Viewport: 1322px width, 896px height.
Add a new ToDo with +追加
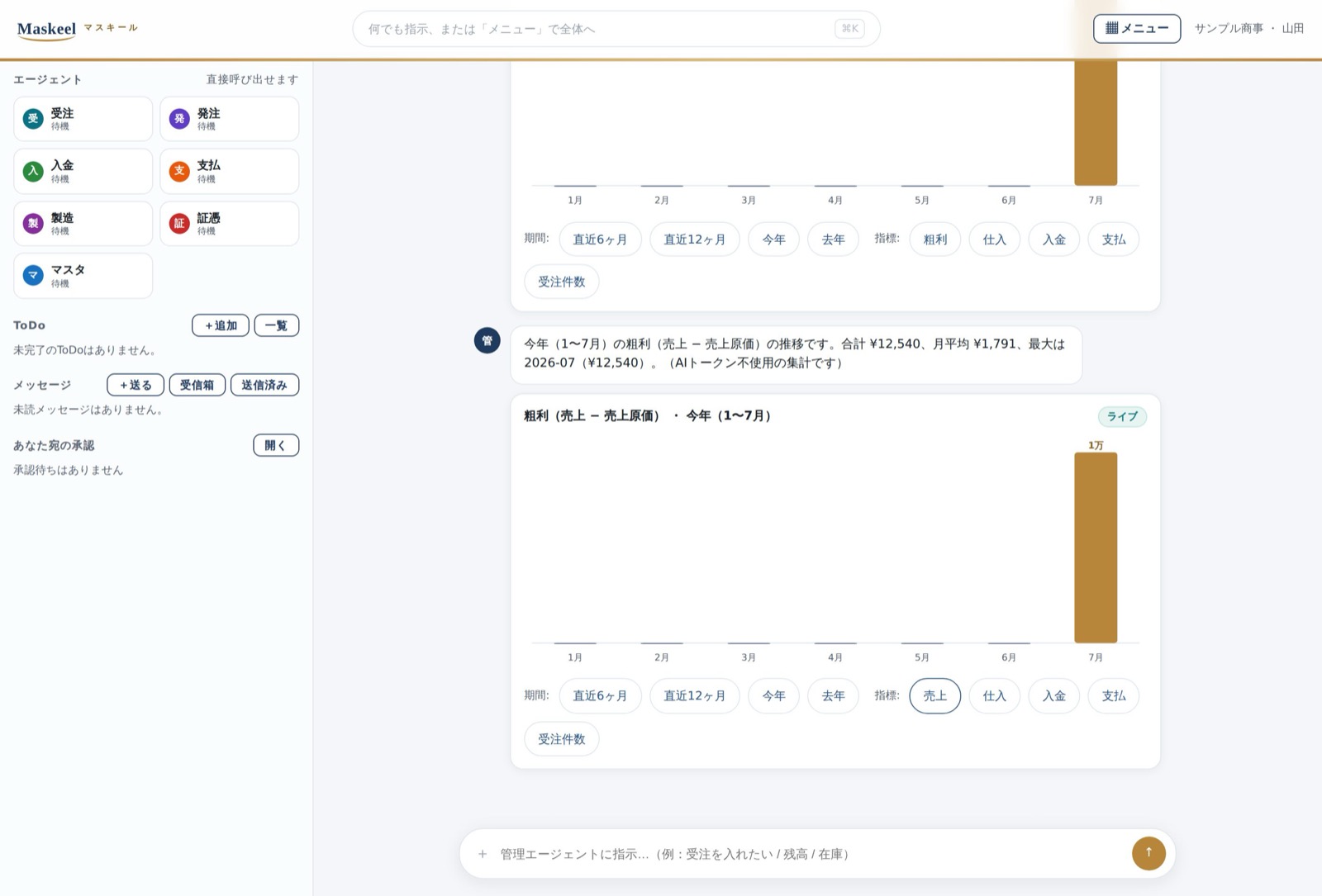tap(221, 325)
